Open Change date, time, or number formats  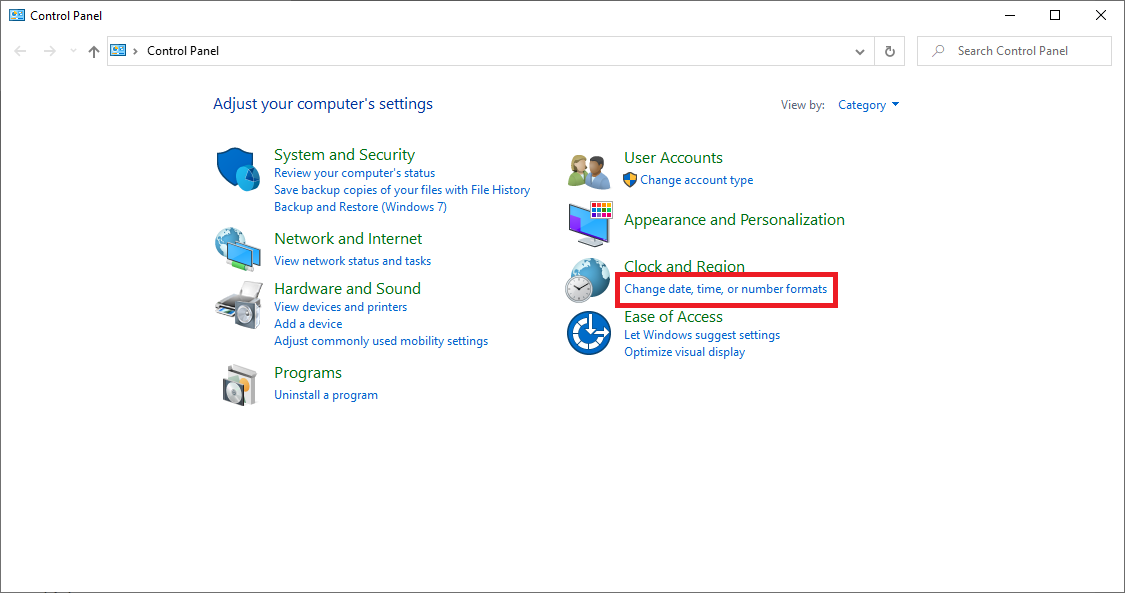tap(725, 289)
